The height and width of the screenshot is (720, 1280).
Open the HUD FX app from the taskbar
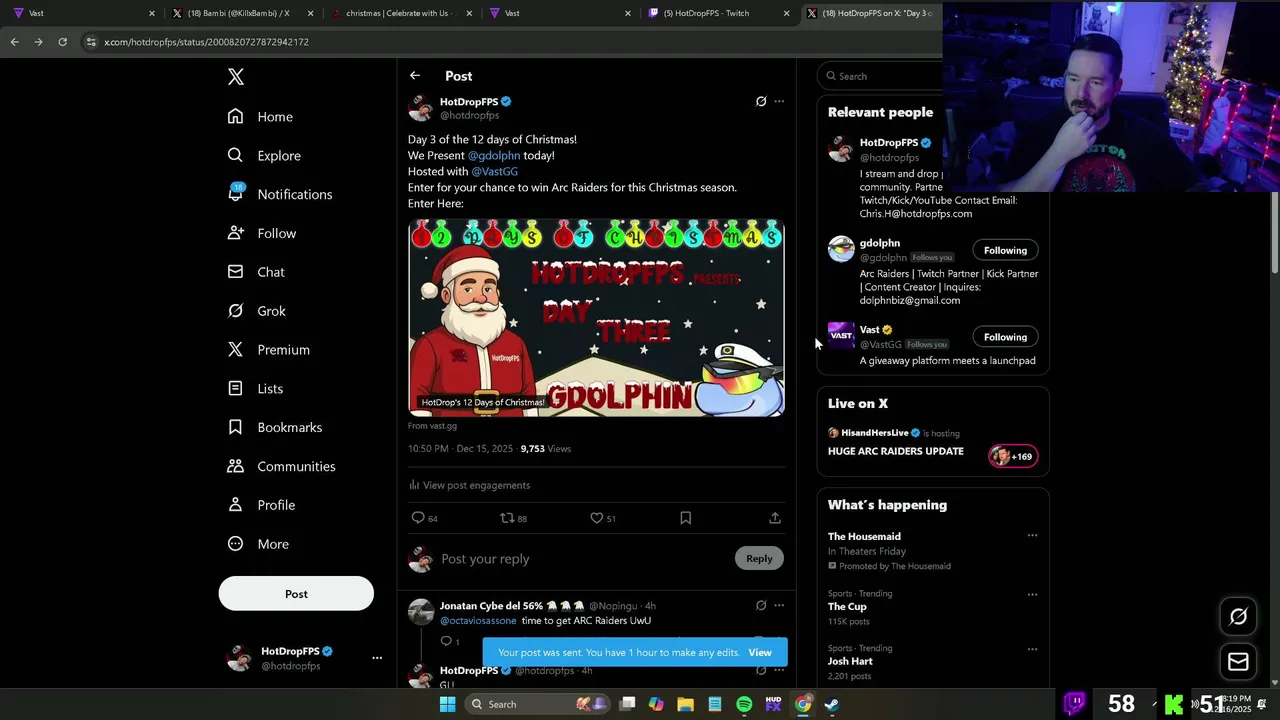(773, 704)
